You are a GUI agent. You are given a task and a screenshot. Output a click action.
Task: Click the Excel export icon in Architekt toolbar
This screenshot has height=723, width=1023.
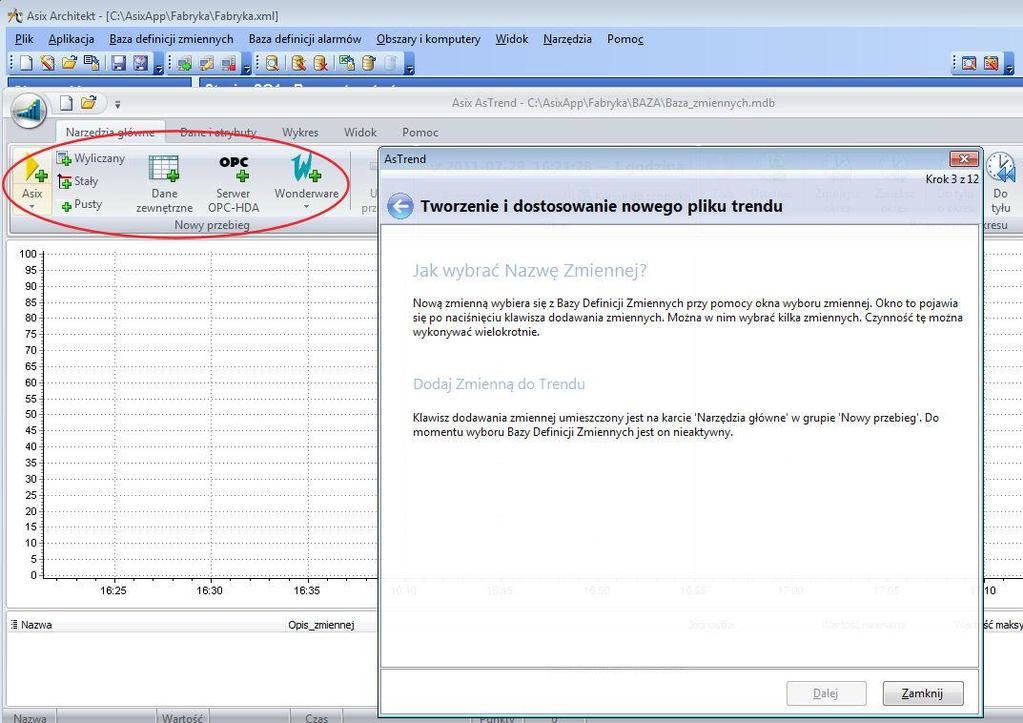tap(346, 63)
